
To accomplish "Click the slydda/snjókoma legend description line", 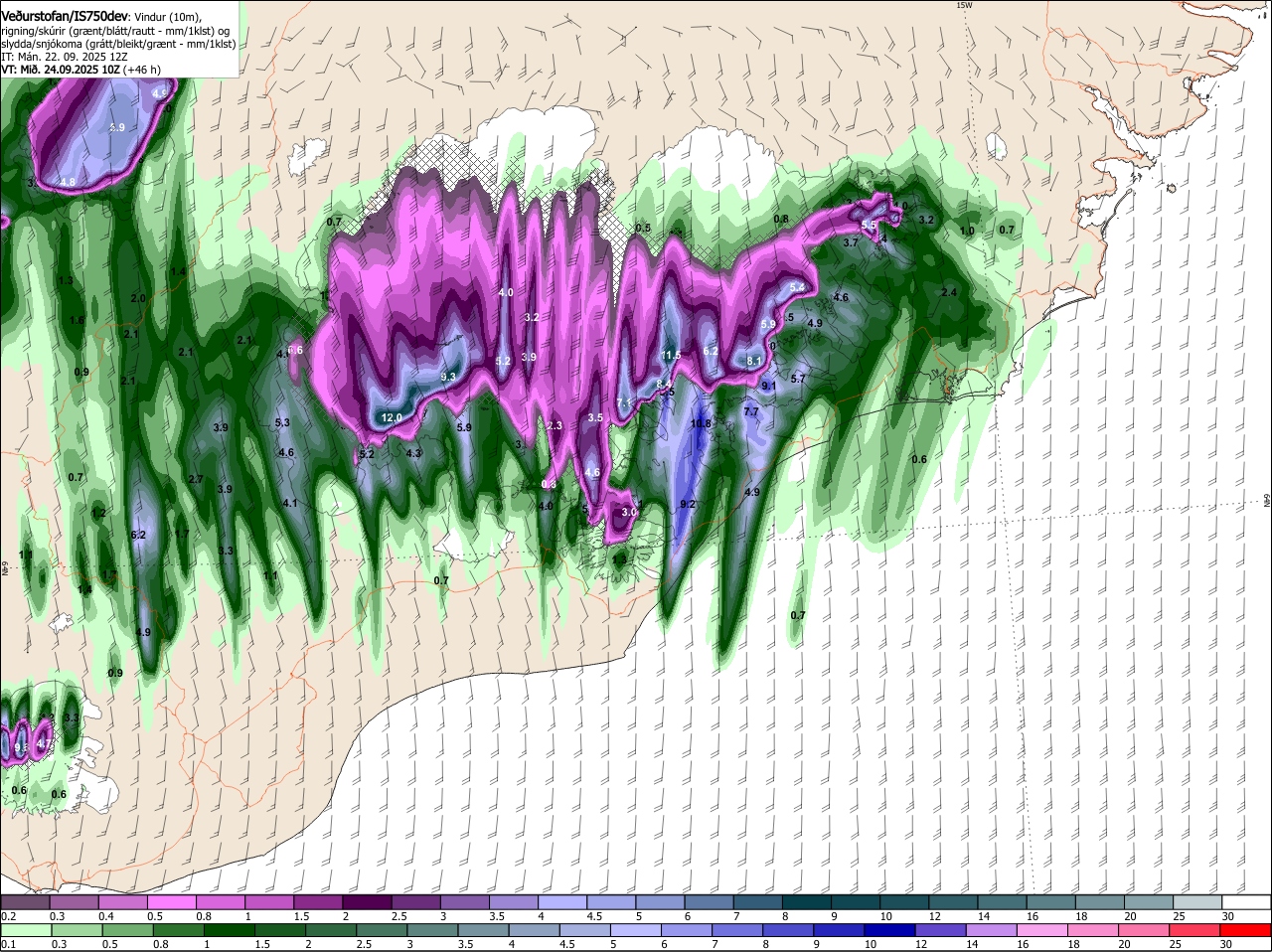I will point(118,44).
